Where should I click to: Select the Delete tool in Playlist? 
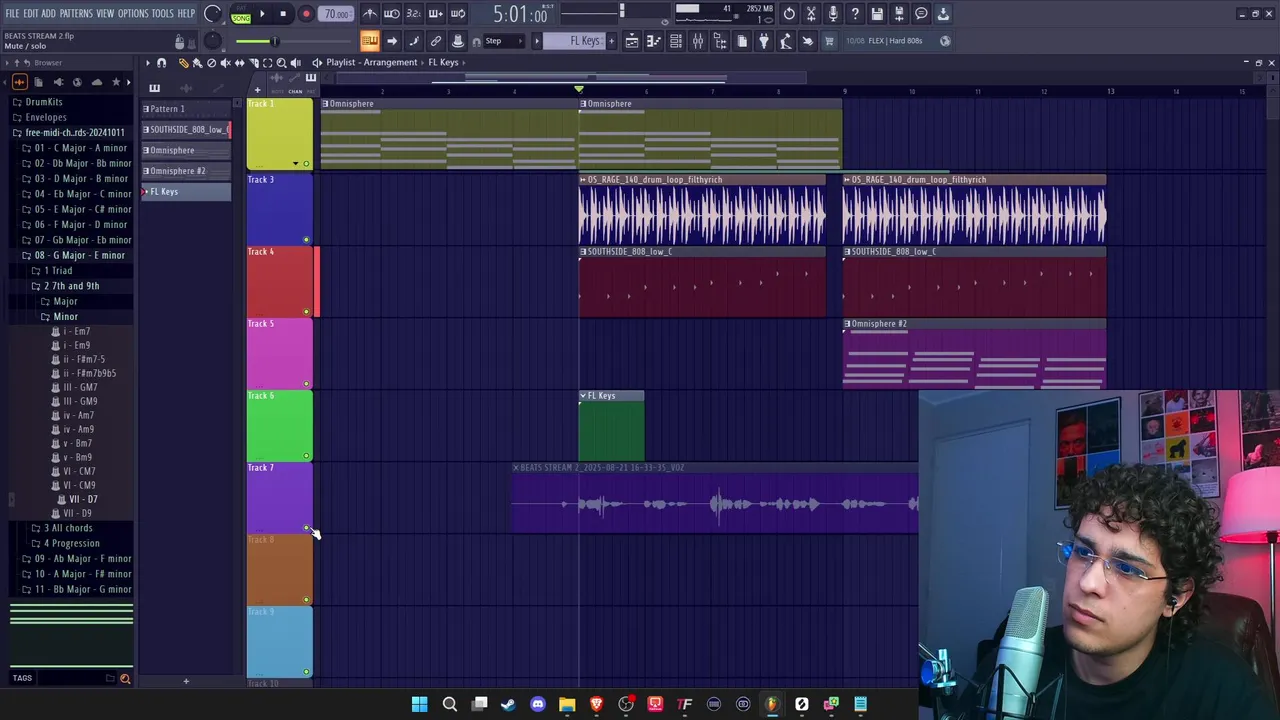[211, 63]
